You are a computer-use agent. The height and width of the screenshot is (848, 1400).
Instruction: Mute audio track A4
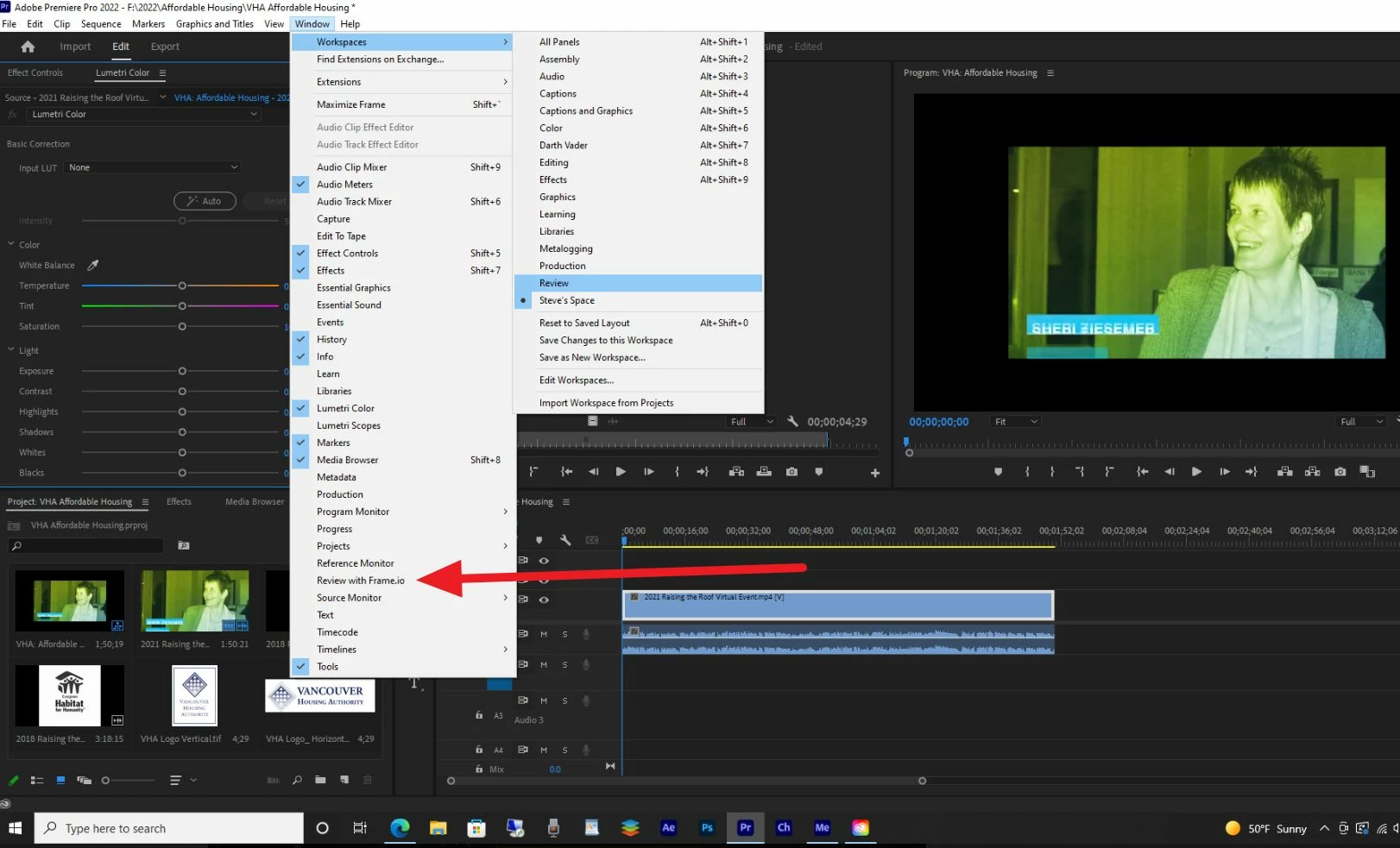tap(544, 750)
